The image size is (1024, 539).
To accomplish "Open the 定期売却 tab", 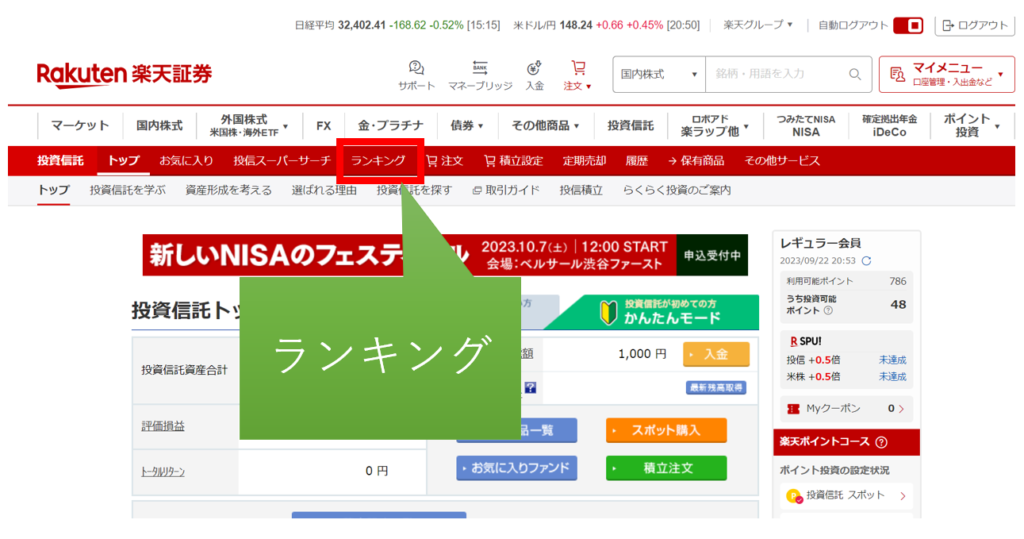I will (584, 161).
